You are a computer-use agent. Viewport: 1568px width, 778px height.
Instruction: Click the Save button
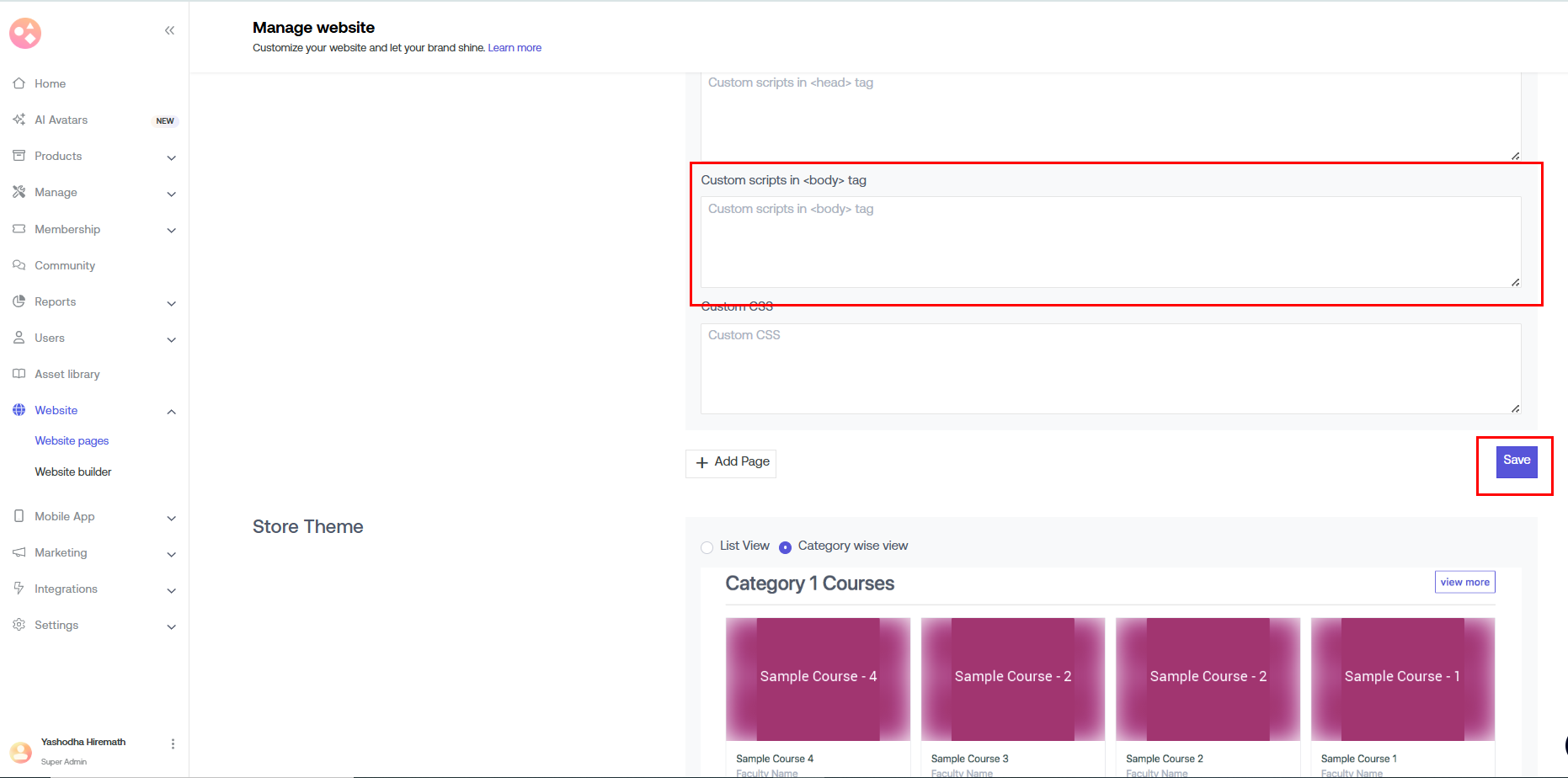1516,461
